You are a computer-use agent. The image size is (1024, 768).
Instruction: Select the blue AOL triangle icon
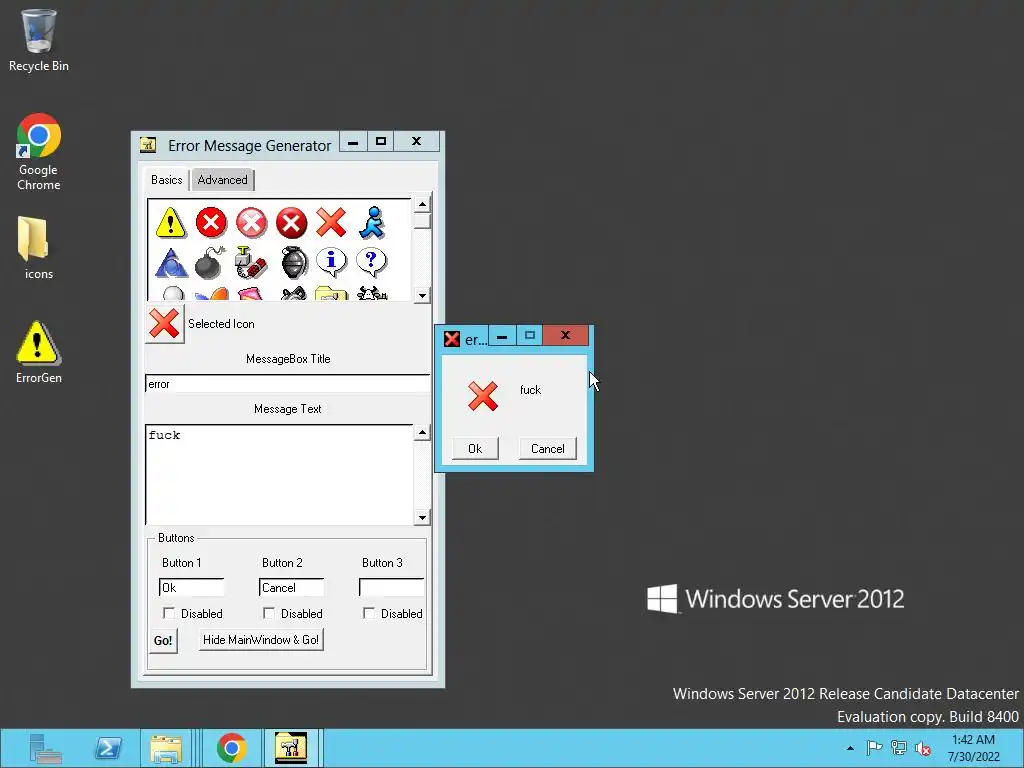[x=172, y=263]
